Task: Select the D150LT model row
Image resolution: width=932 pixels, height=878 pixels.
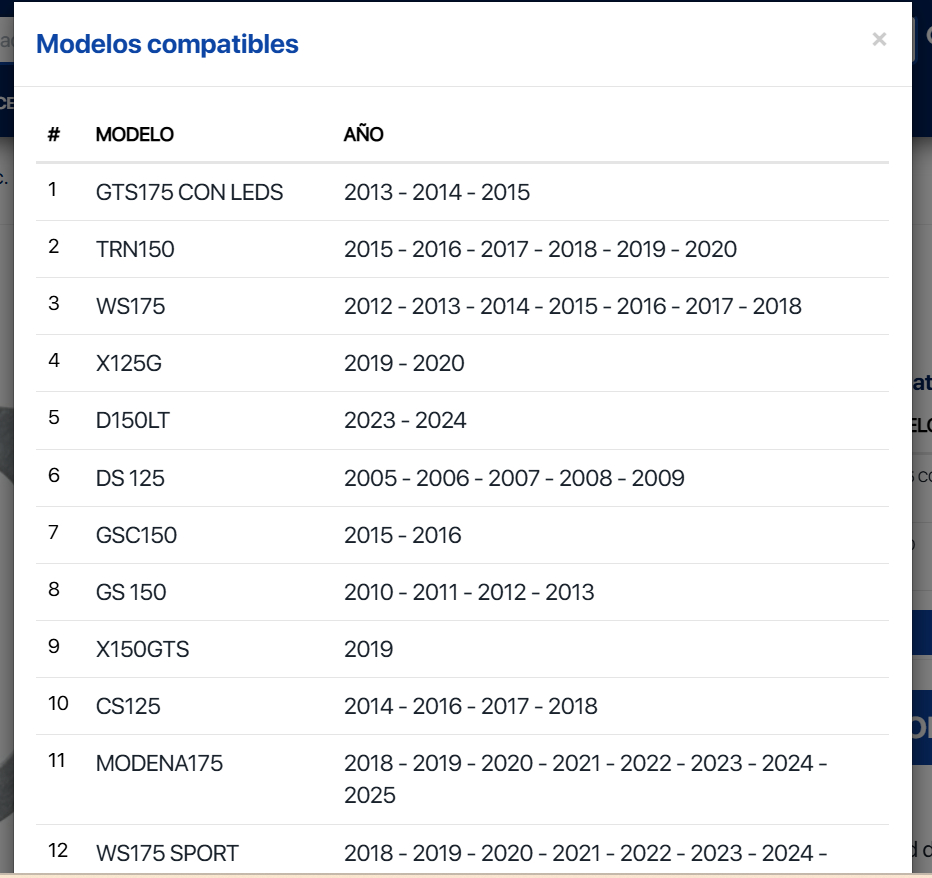Action: (x=133, y=421)
